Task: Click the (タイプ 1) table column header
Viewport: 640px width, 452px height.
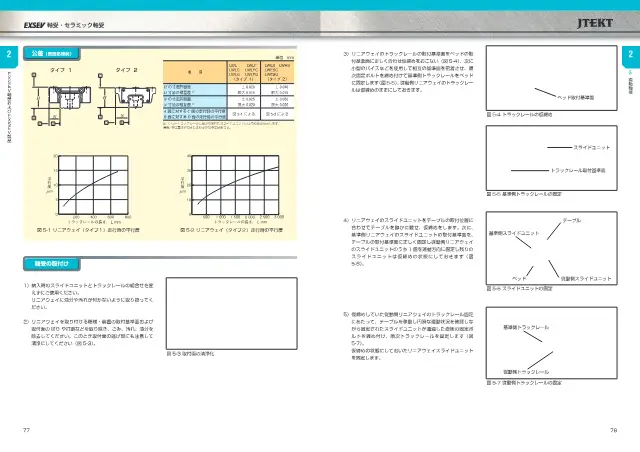Action: point(243,72)
